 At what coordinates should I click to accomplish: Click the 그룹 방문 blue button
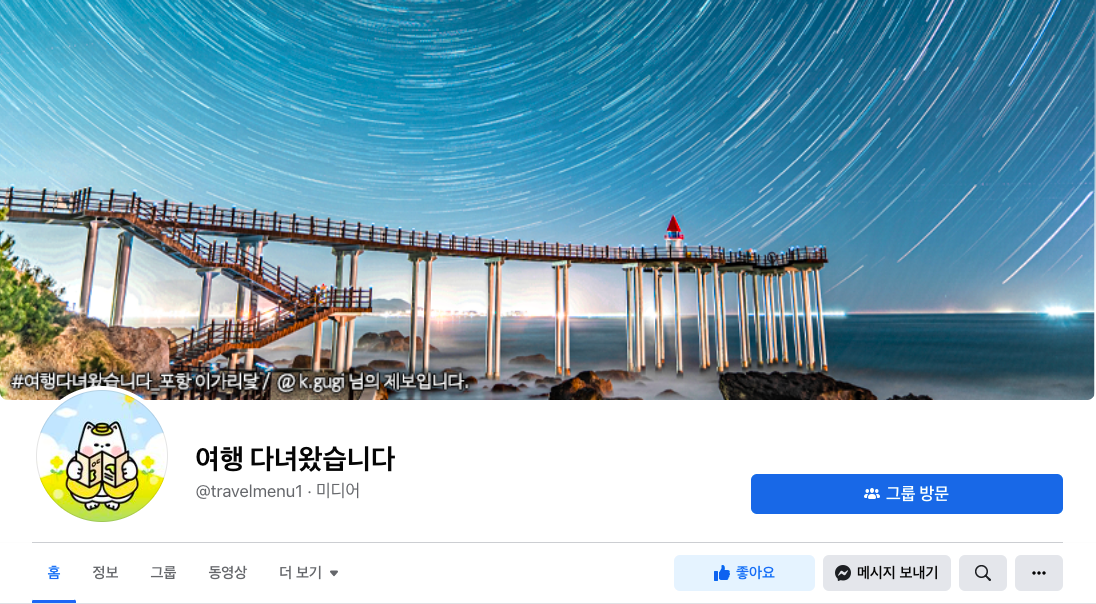point(907,494)
